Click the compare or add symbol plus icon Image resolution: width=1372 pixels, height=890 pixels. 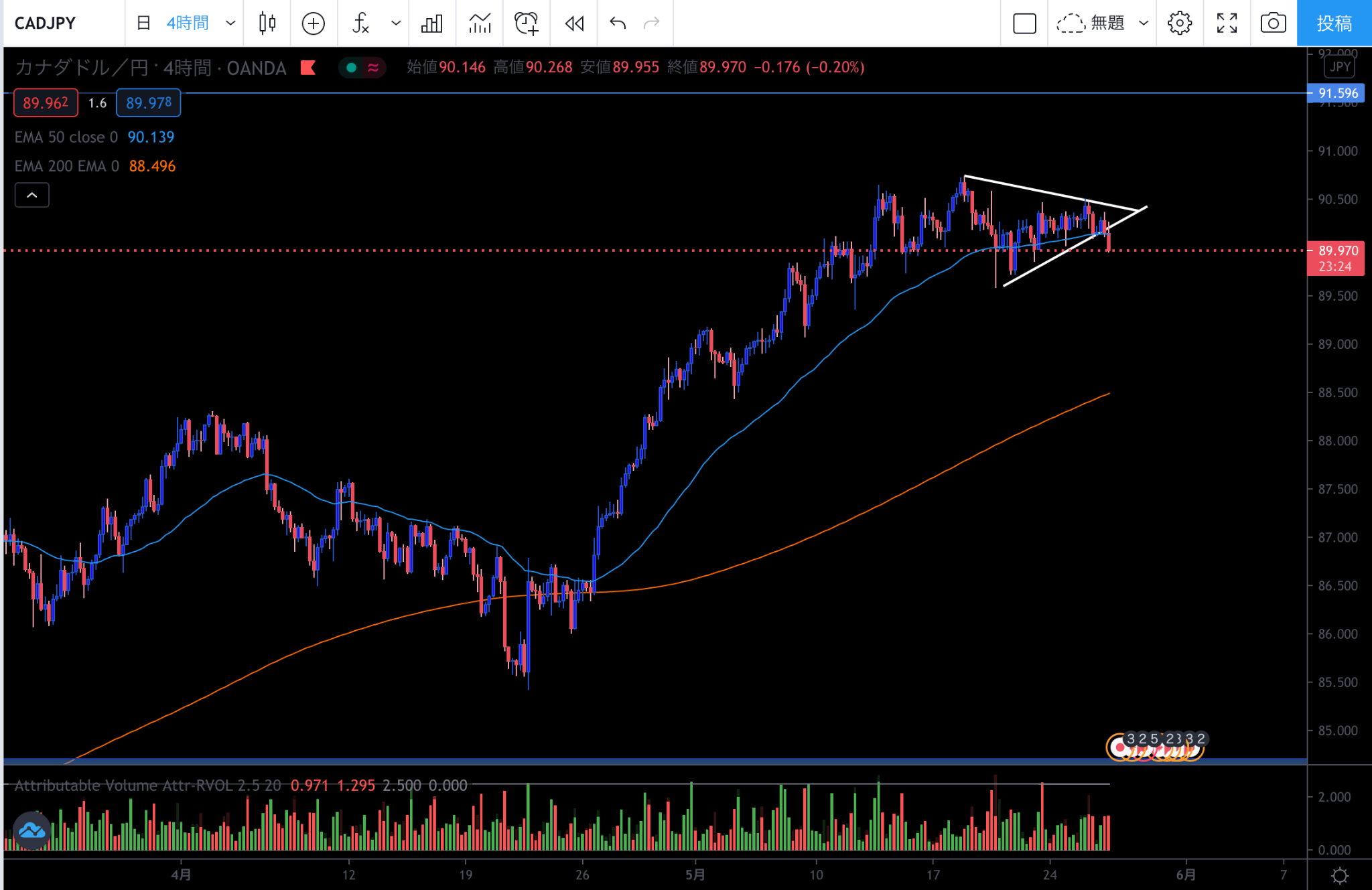click(x=313, y=23)
